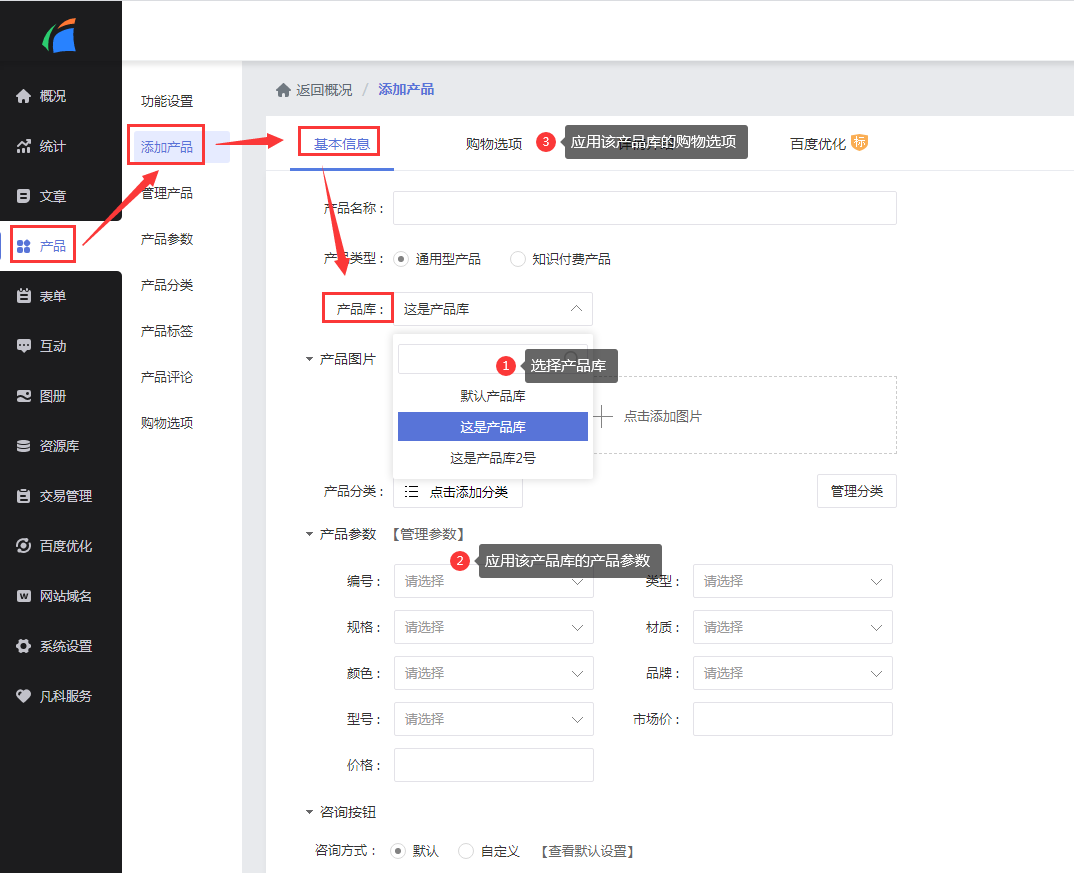Click the shield badge next to 百度优化 tab
This screenshot has height=873, width=1074.
860,142
